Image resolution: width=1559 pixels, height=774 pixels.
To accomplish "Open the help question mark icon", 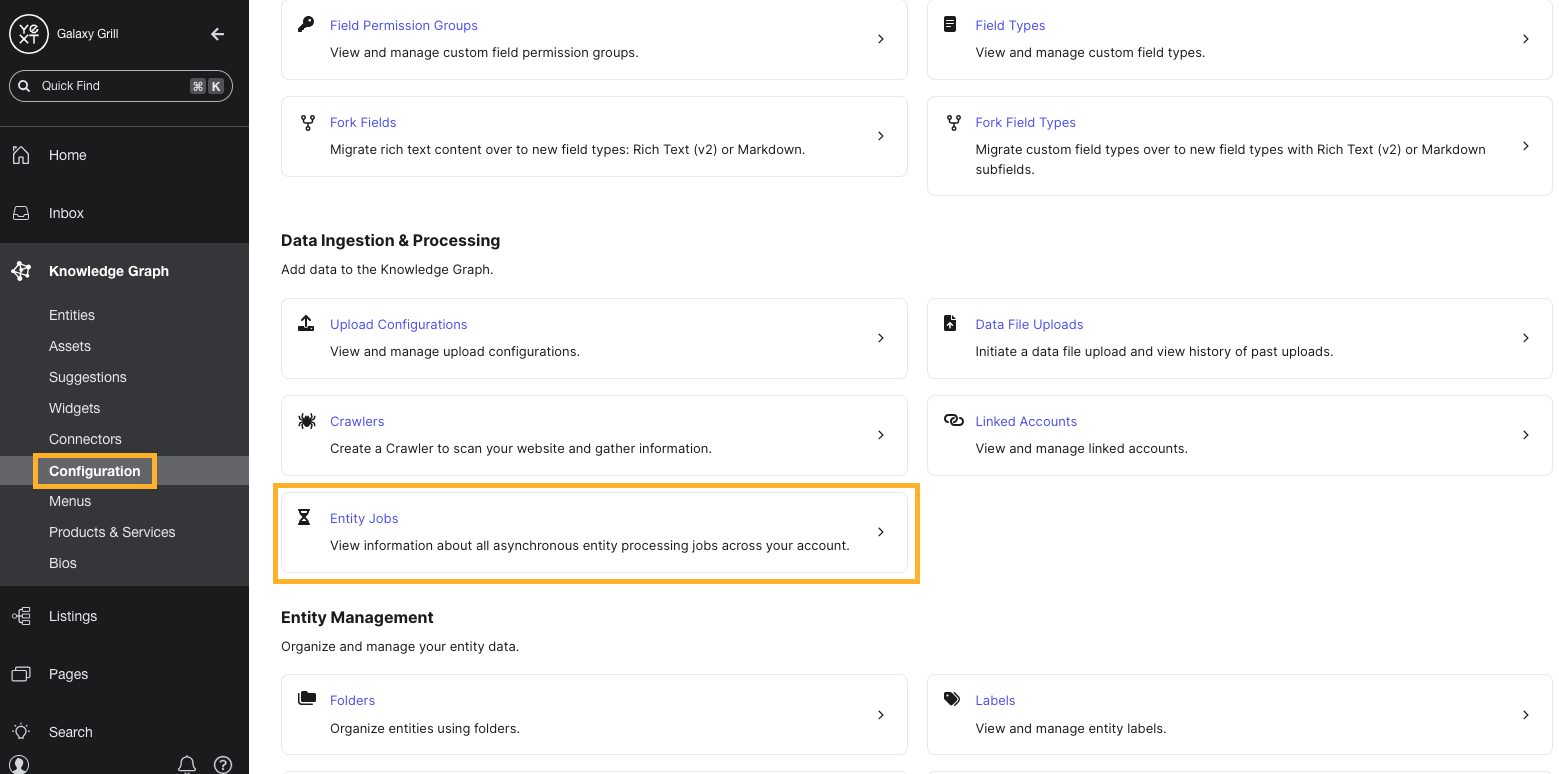I will coord(223,764).
